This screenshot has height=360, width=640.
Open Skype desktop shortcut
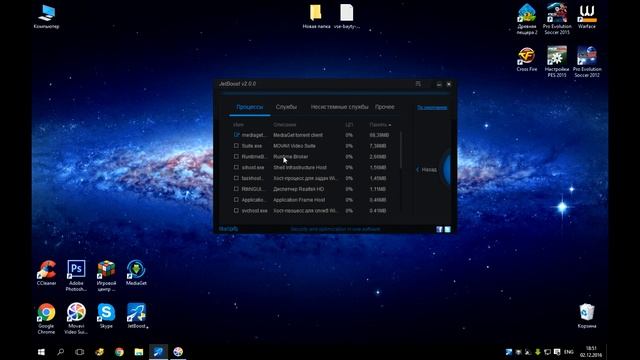106,316
